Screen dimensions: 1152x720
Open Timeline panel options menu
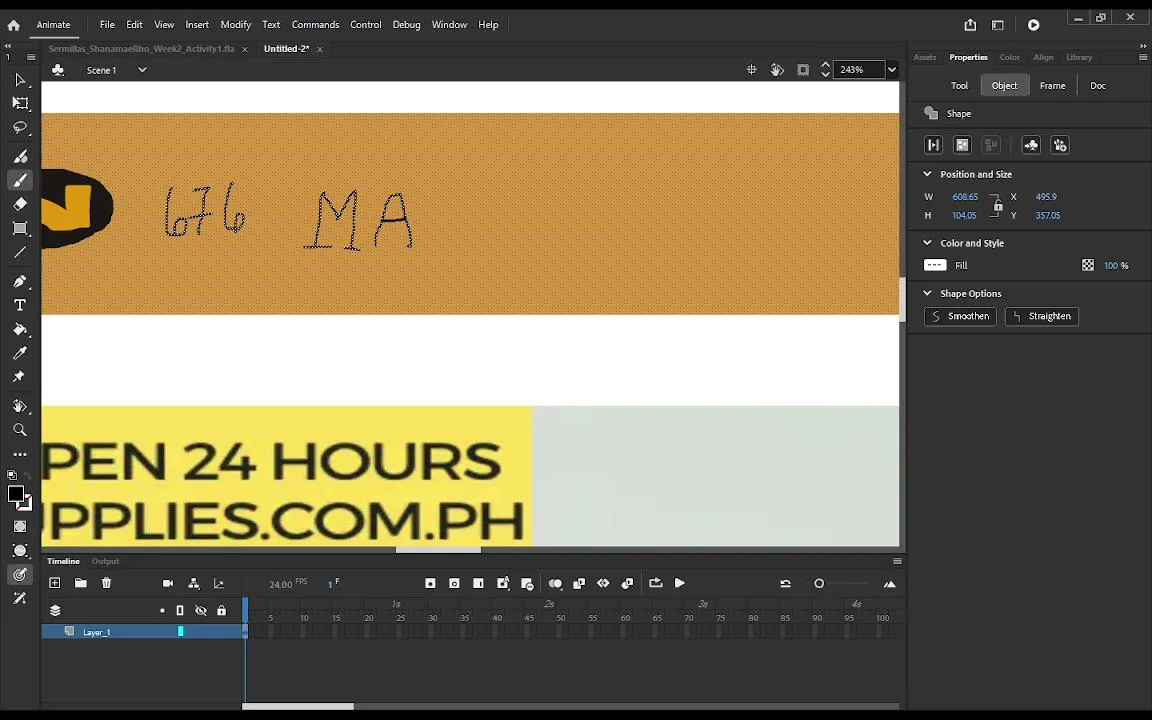pyautogui.click(x=897, y=561)
